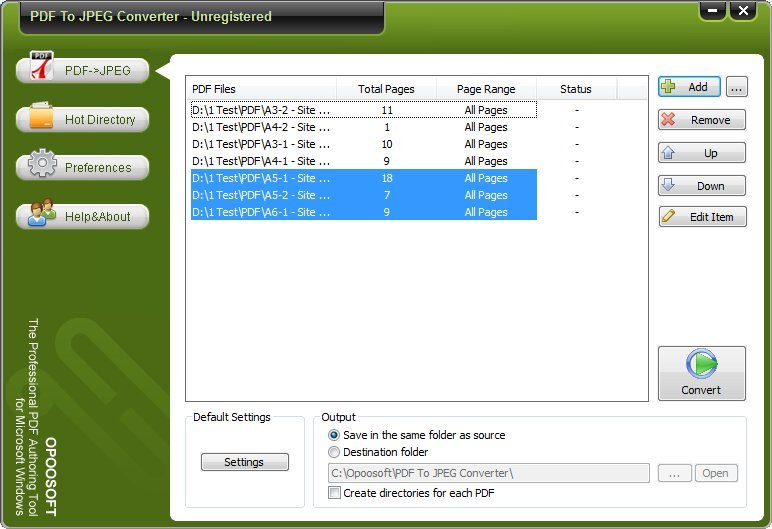Click total pages value 10
Image resolution: width=772 pixels, height=529 pixels.
click(x=387, y=144)
